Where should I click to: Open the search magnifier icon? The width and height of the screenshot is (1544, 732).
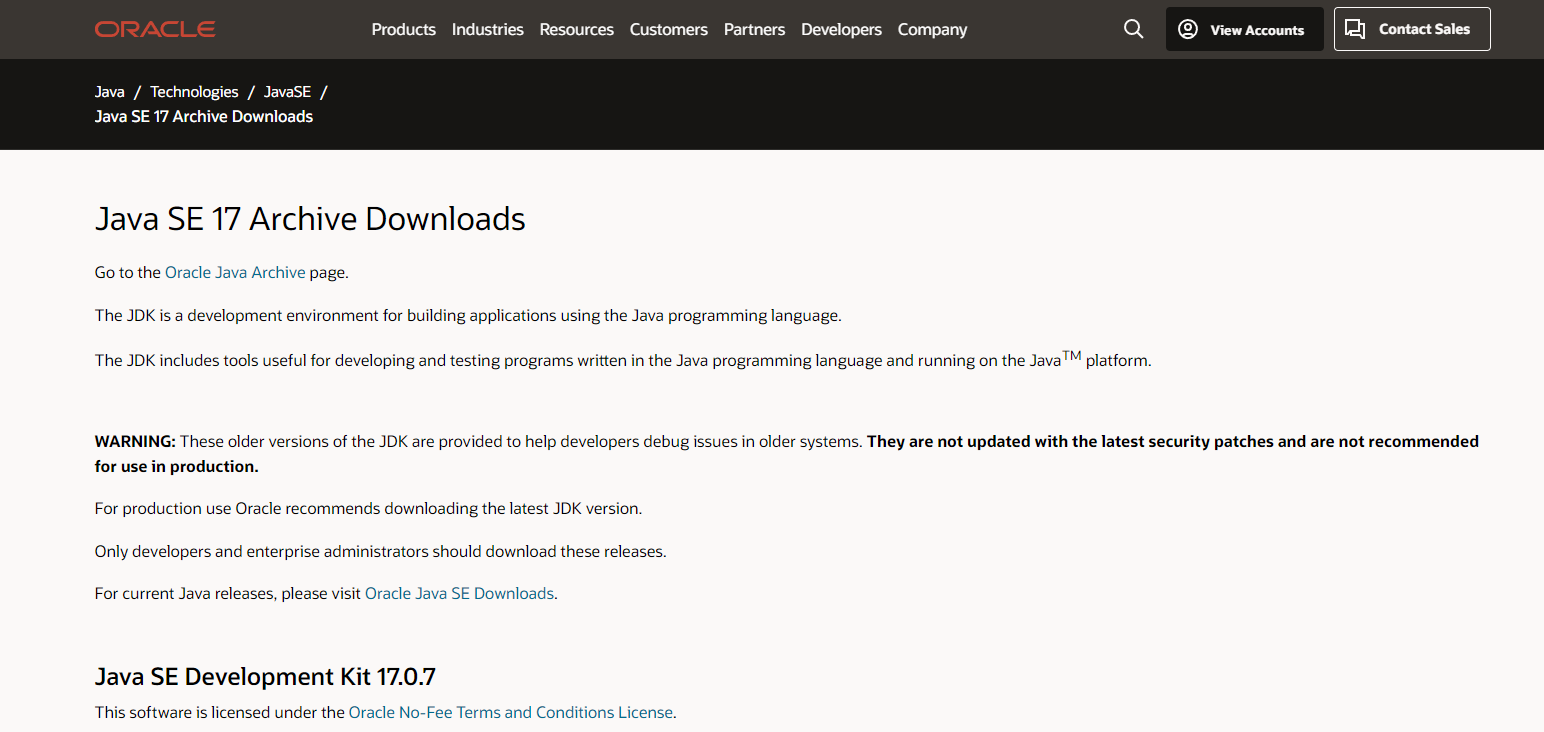pyautogui.click(x=1133, y=30)
